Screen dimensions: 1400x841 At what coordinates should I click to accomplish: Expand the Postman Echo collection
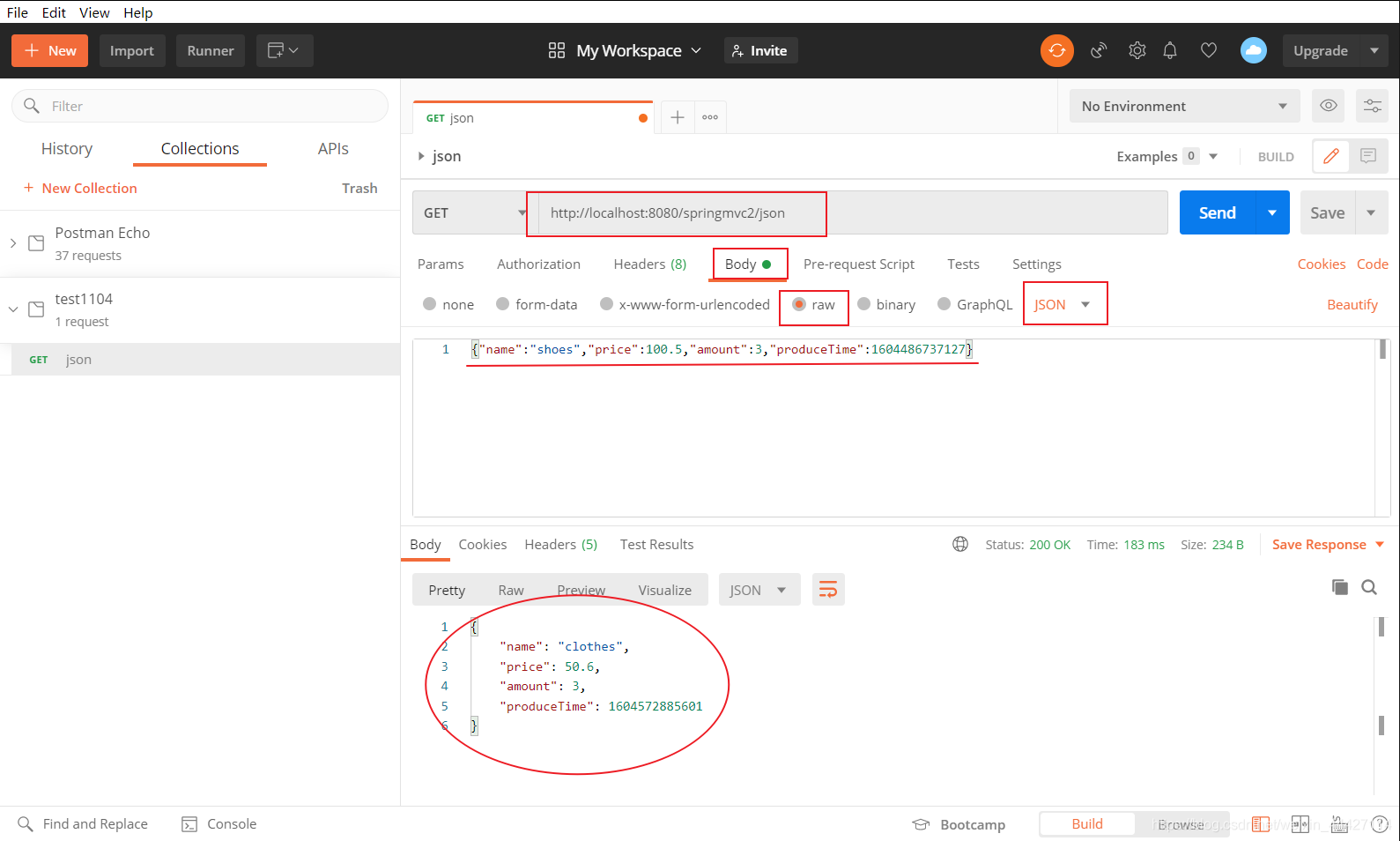point(13,243)
